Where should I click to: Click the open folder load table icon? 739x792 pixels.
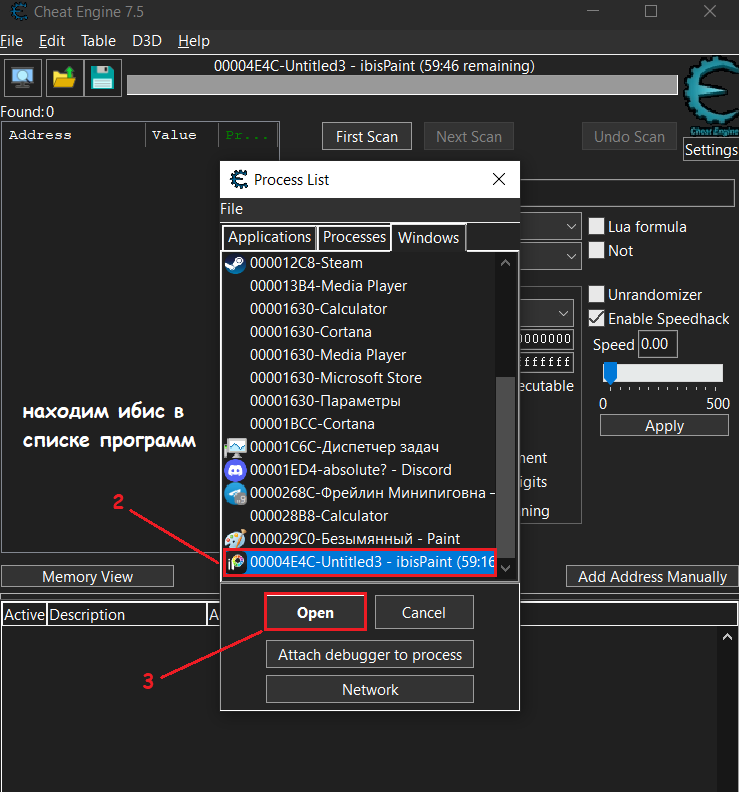tap(65, 78)
